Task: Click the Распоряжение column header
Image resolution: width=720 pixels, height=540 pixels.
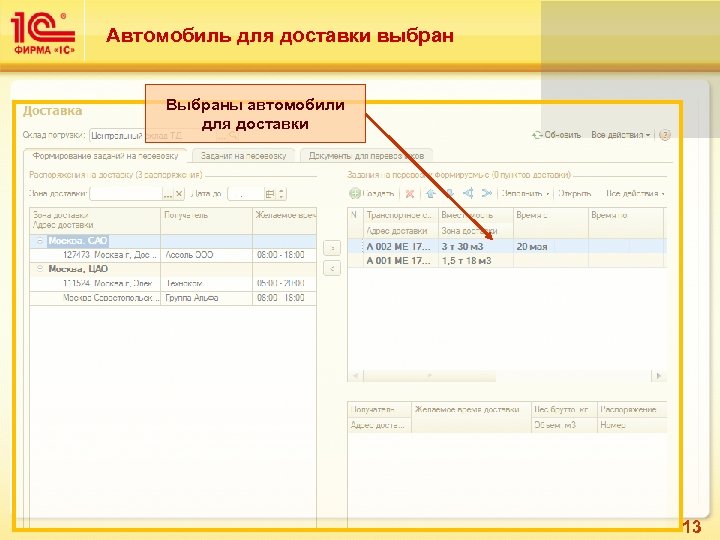Action: click(x=632, y=410)
